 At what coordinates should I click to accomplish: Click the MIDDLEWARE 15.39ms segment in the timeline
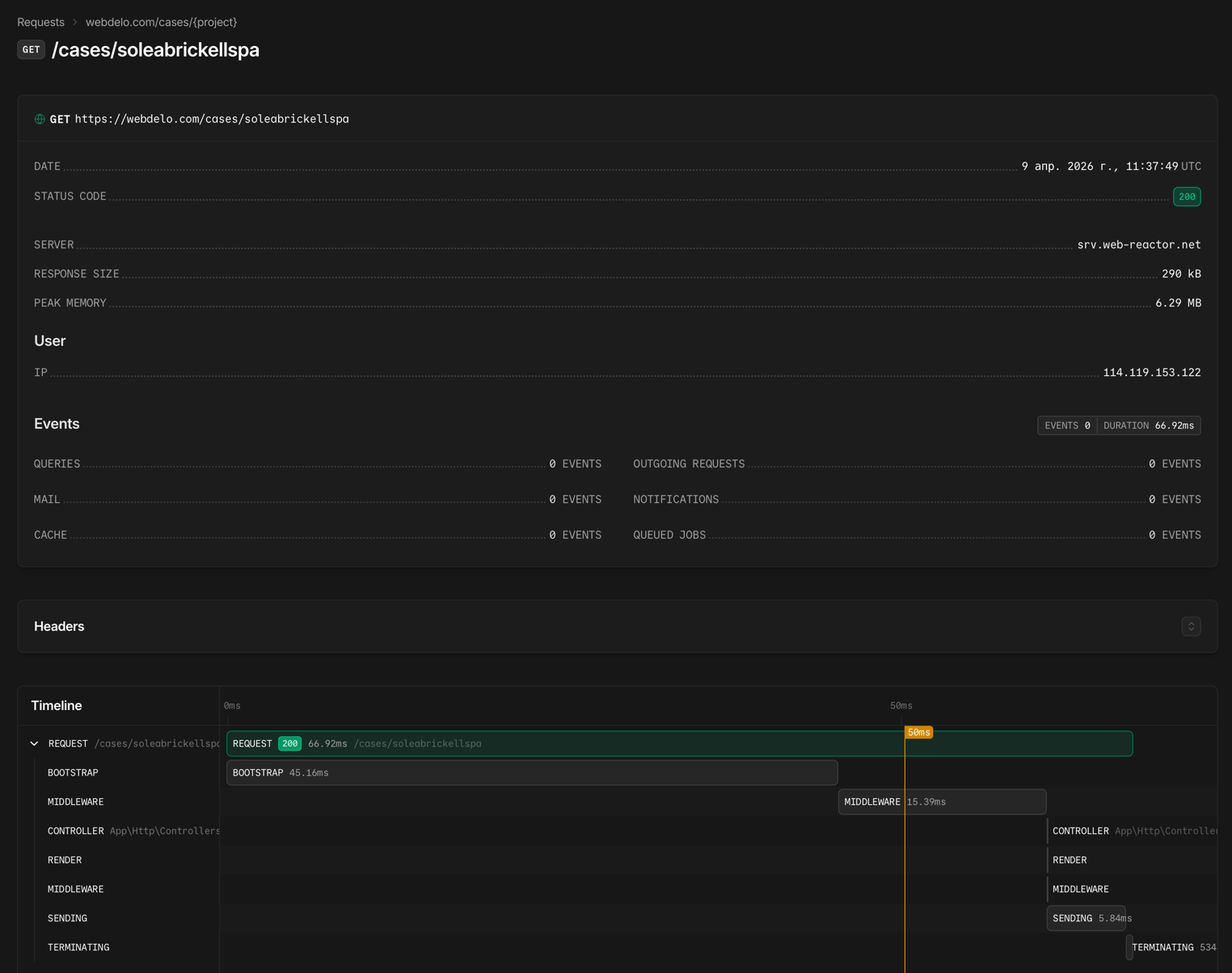(942, 802)
